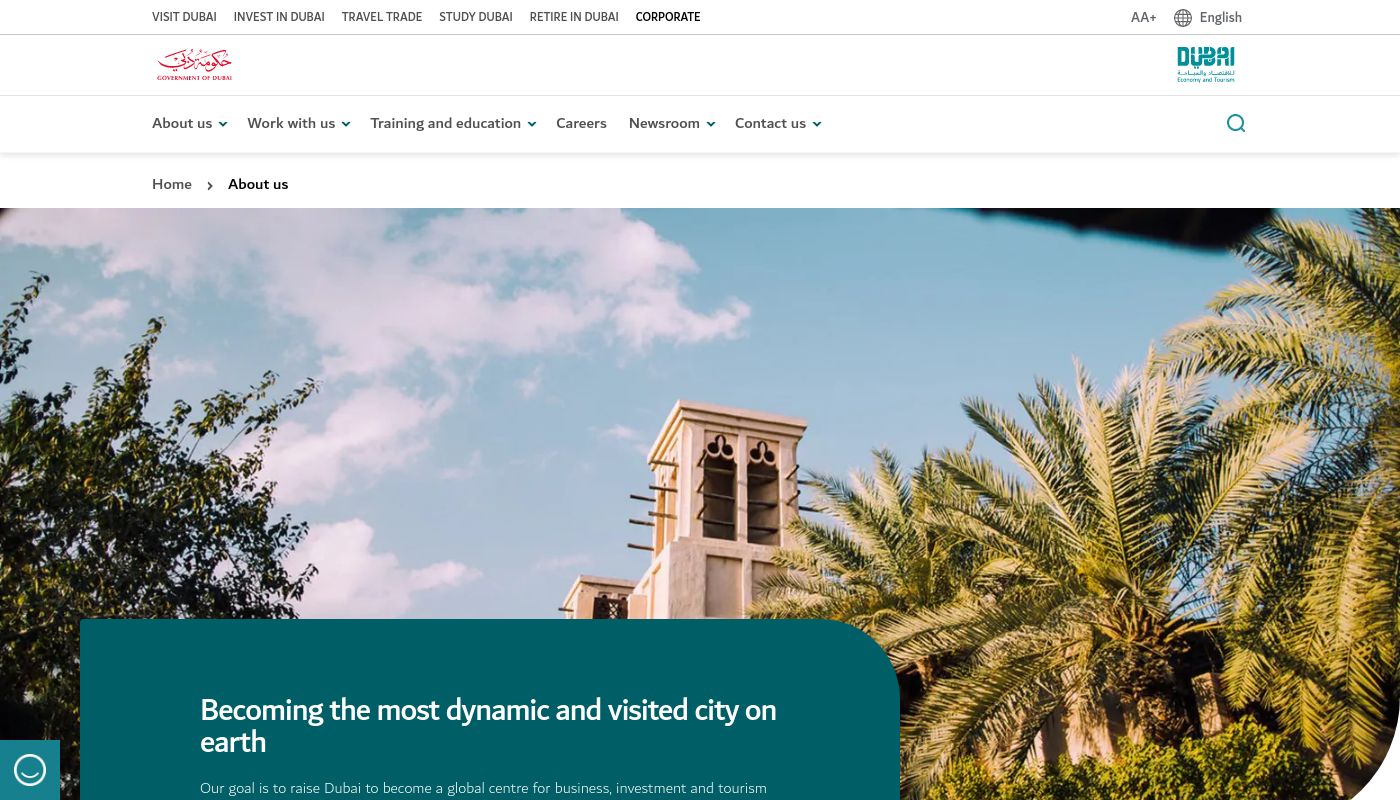Open the TRAVEL TRADE link
This screenshot has width=1400, height=800.
click(382, 17)
